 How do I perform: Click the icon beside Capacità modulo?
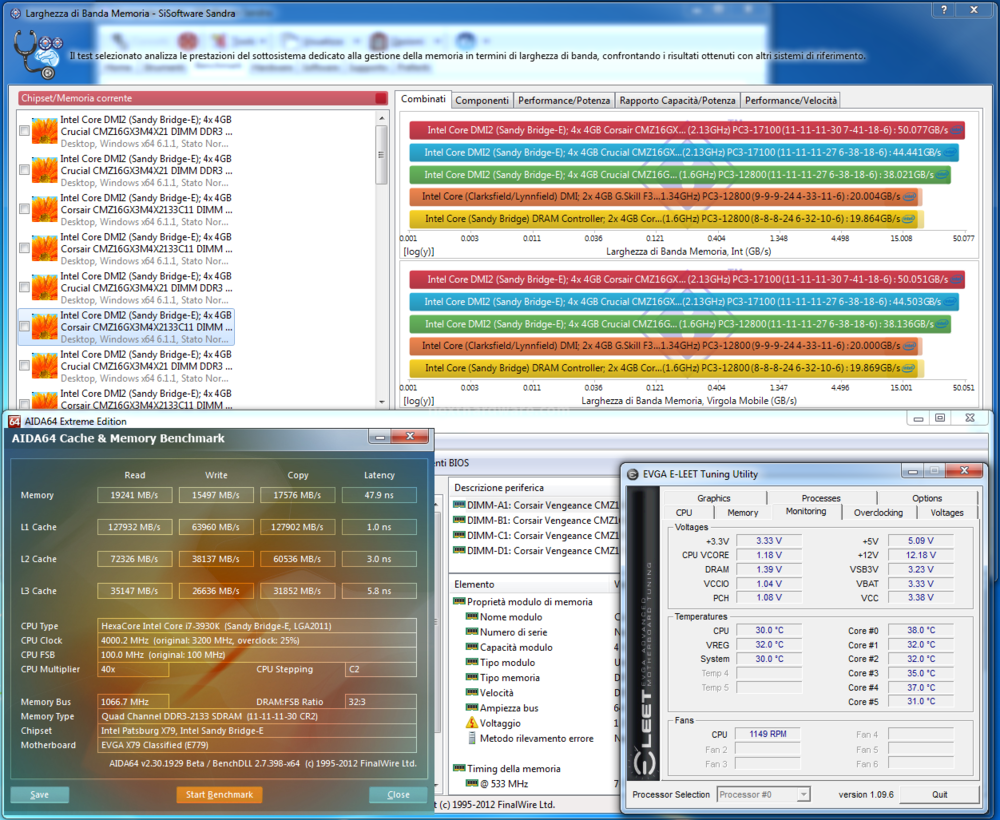[x=472, y=647]
